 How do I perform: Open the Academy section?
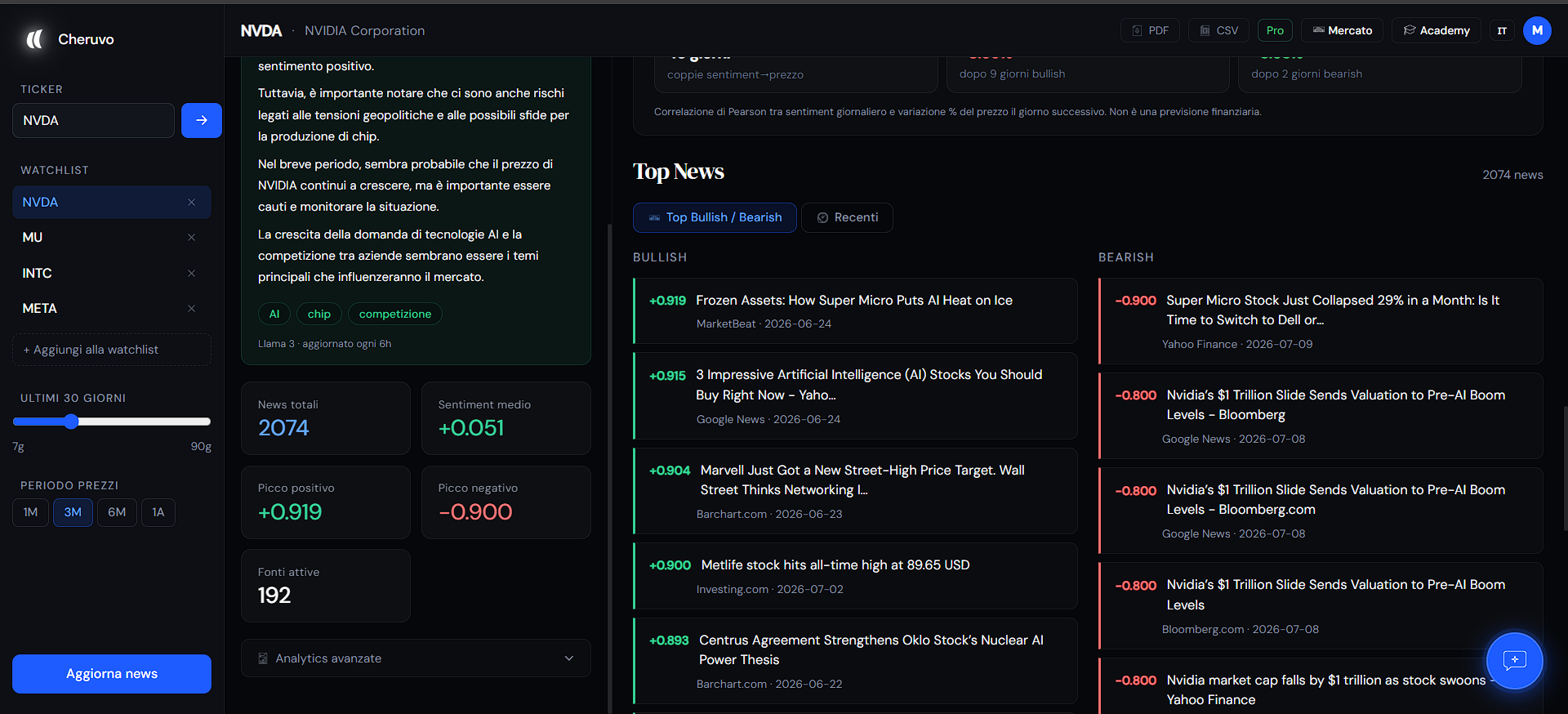coord(1437,30)
